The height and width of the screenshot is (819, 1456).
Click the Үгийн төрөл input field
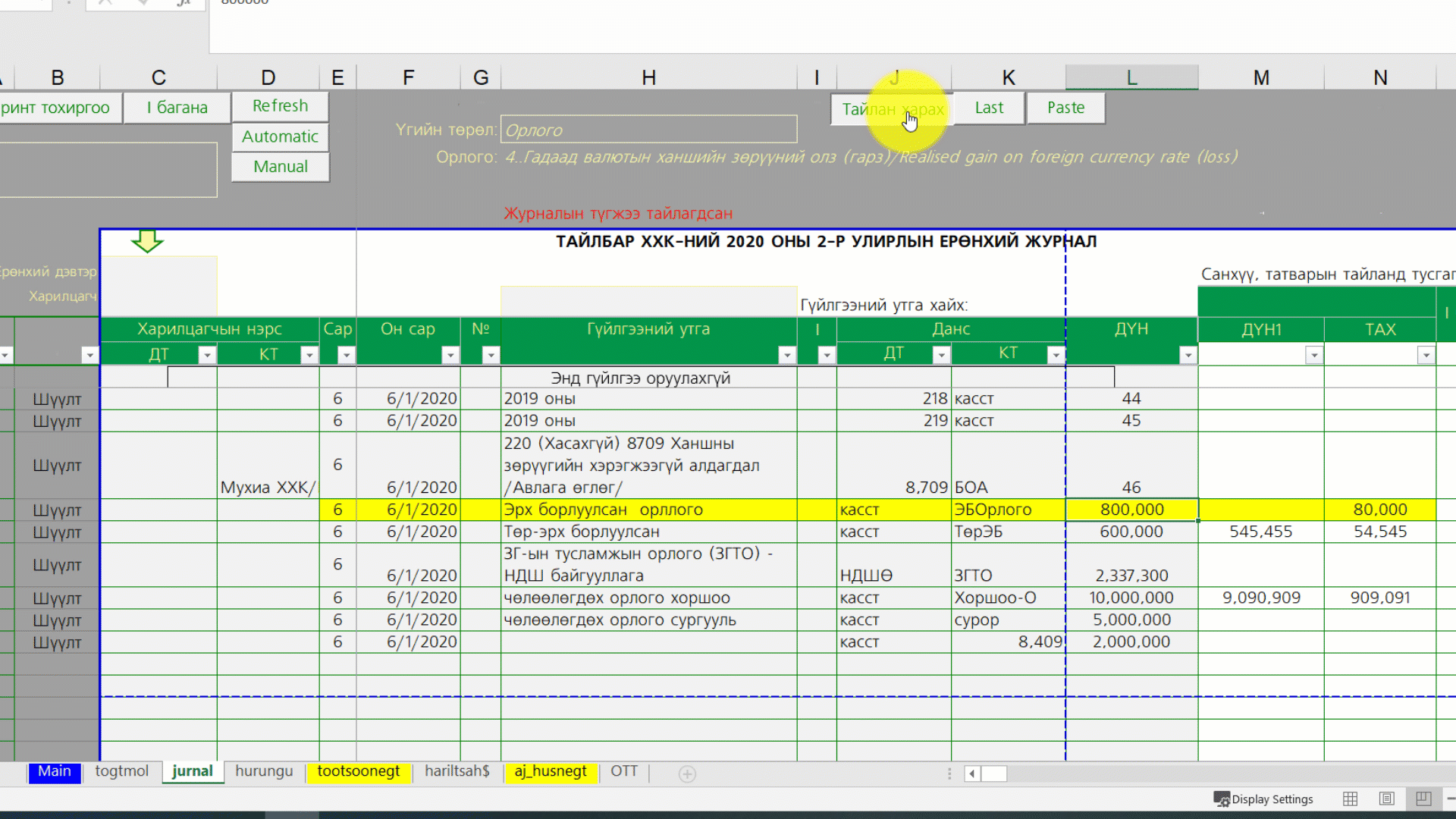(x=648, y=130)
